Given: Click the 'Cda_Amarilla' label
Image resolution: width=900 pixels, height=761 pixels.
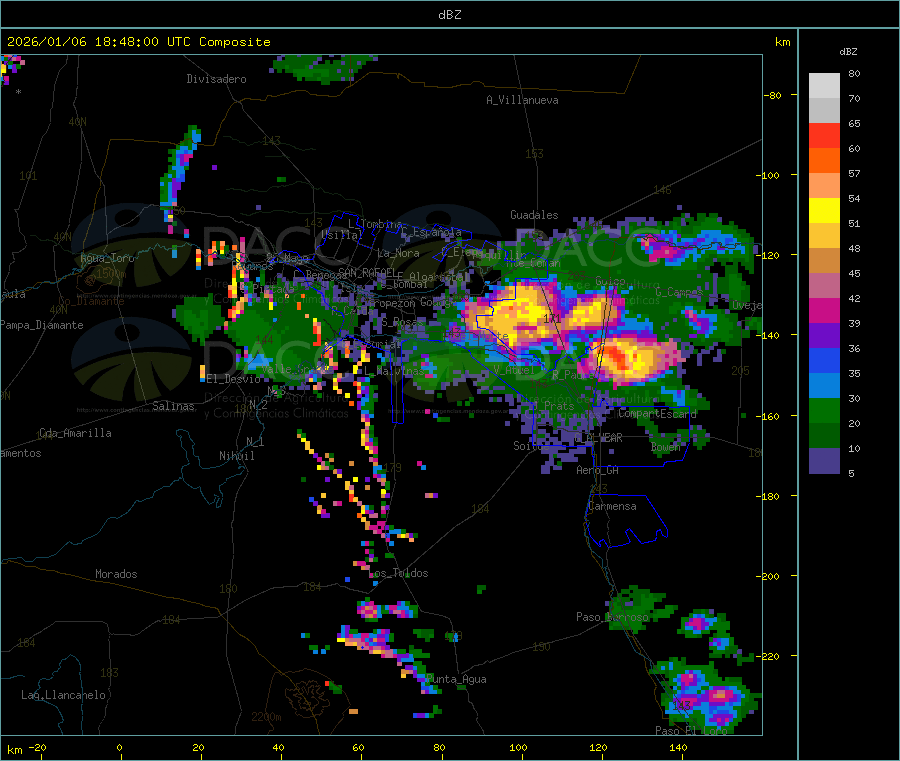Looking at the screenshot, I should tap(75, 433).
